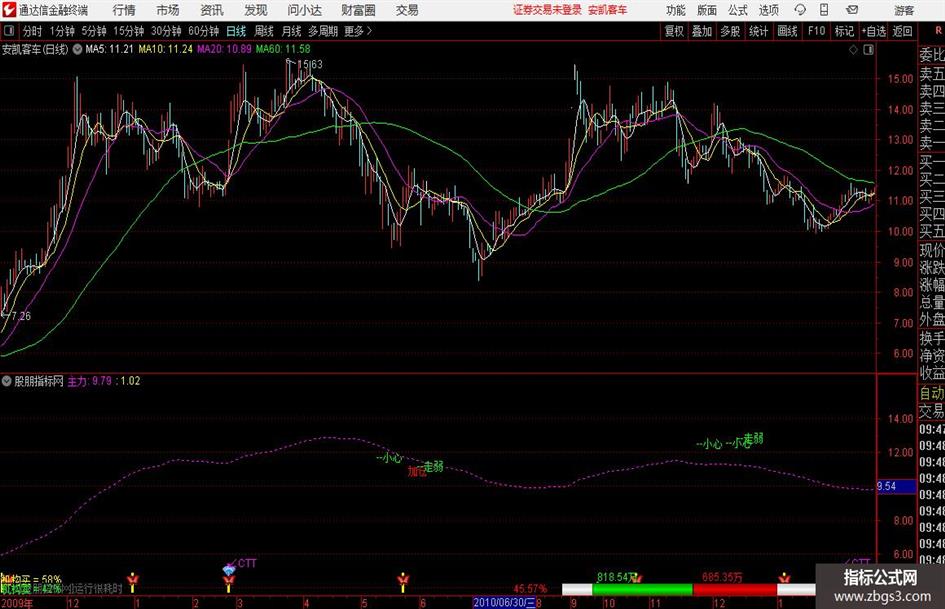Toggle the right panel icon beside the diamond
The image size is (945, 609).
pyautogui.click(x=868, y=49)
